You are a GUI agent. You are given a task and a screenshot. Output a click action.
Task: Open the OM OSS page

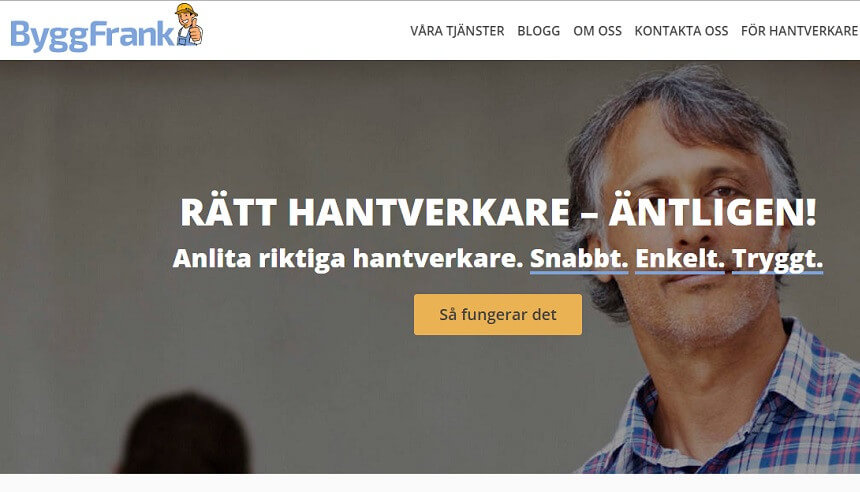coord(597,31)
